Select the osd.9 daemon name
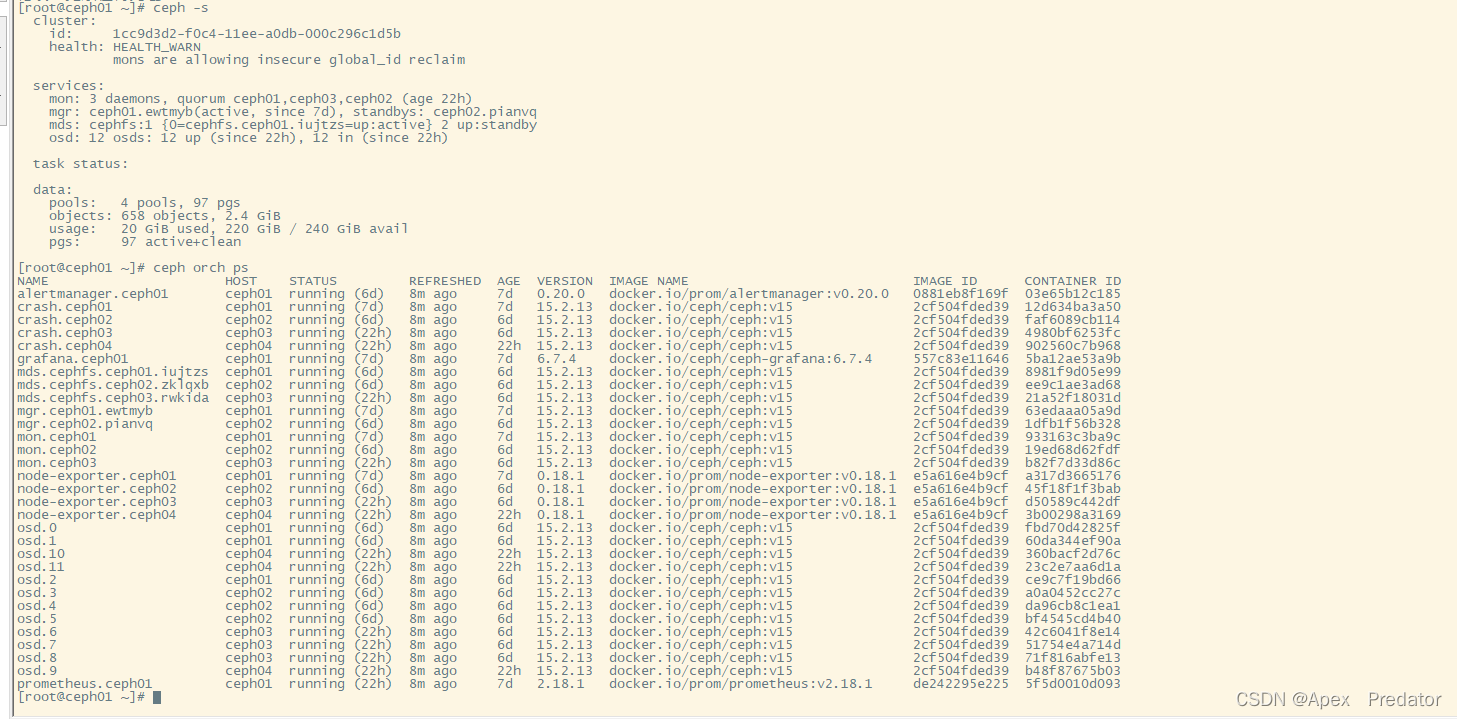This screenshot has height=719, width=1457. 37,671
